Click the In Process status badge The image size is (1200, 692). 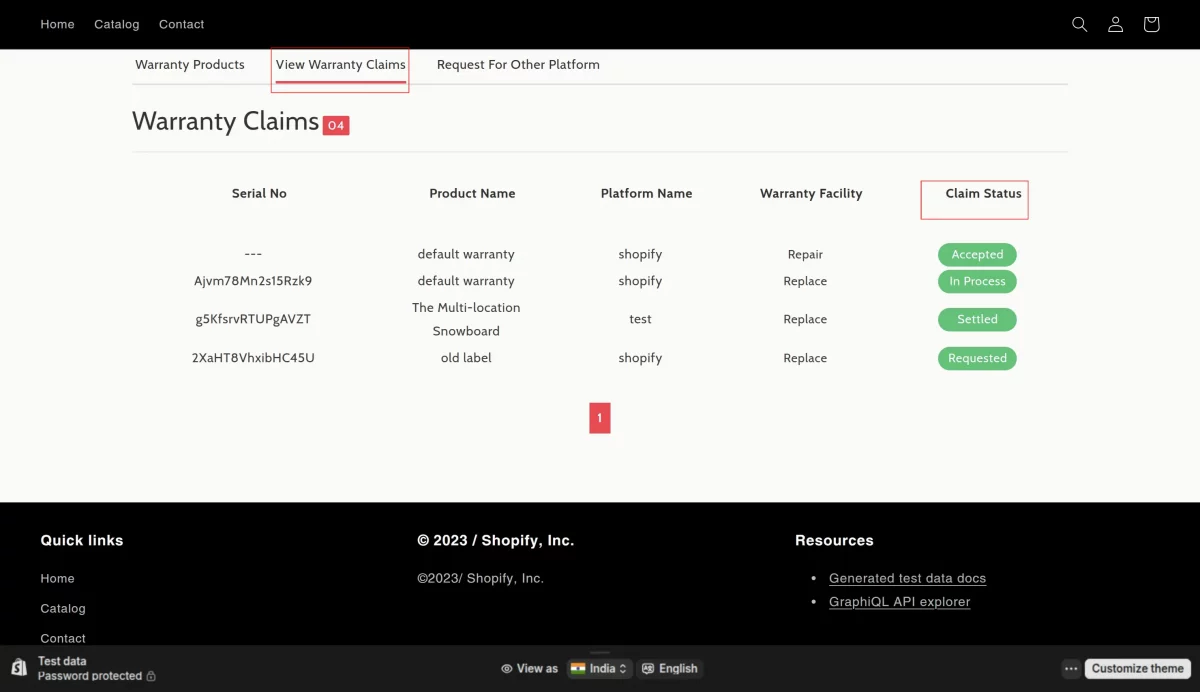977,281
